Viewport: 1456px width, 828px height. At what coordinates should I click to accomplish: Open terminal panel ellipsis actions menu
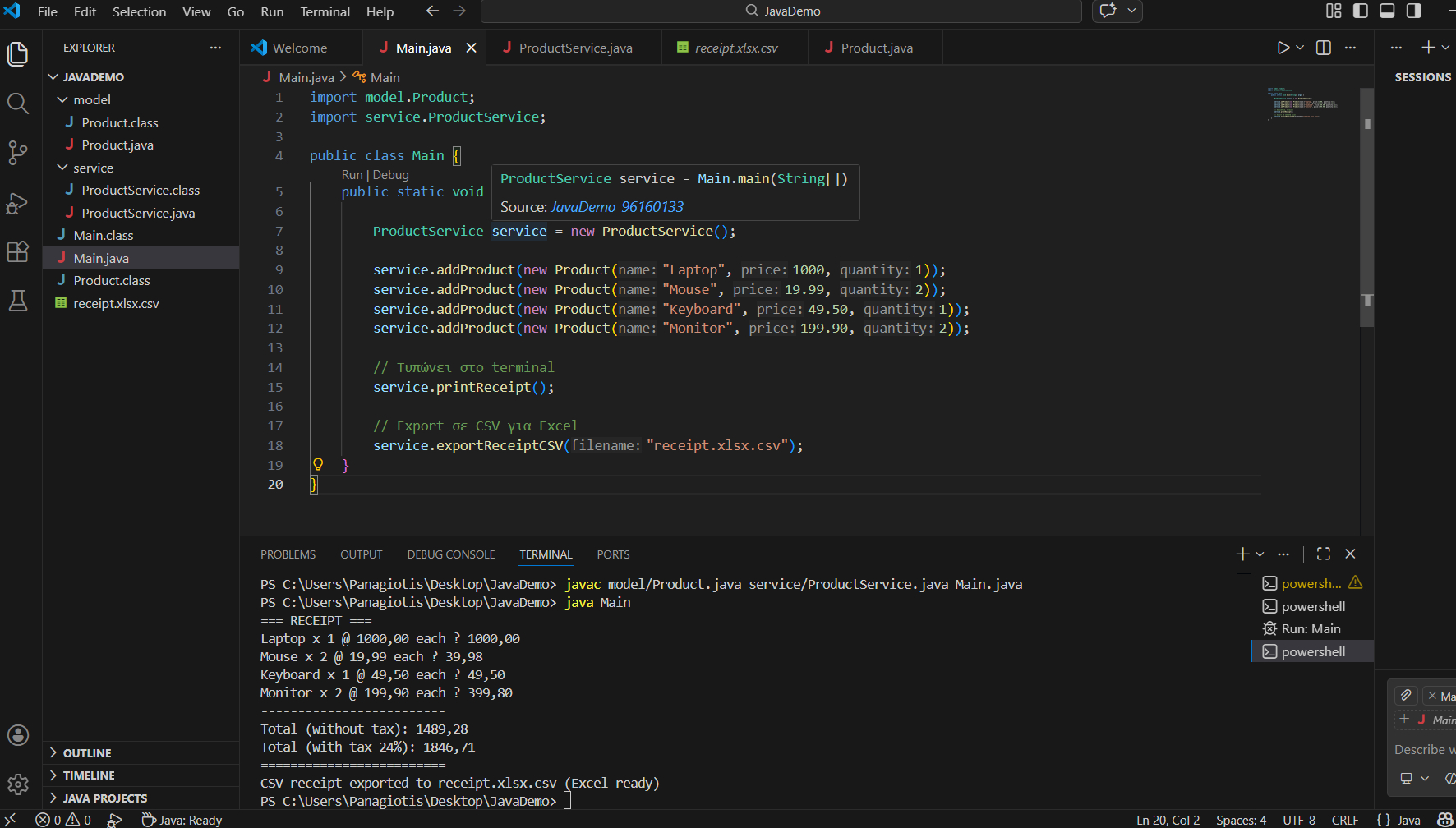coord(1283,554)
